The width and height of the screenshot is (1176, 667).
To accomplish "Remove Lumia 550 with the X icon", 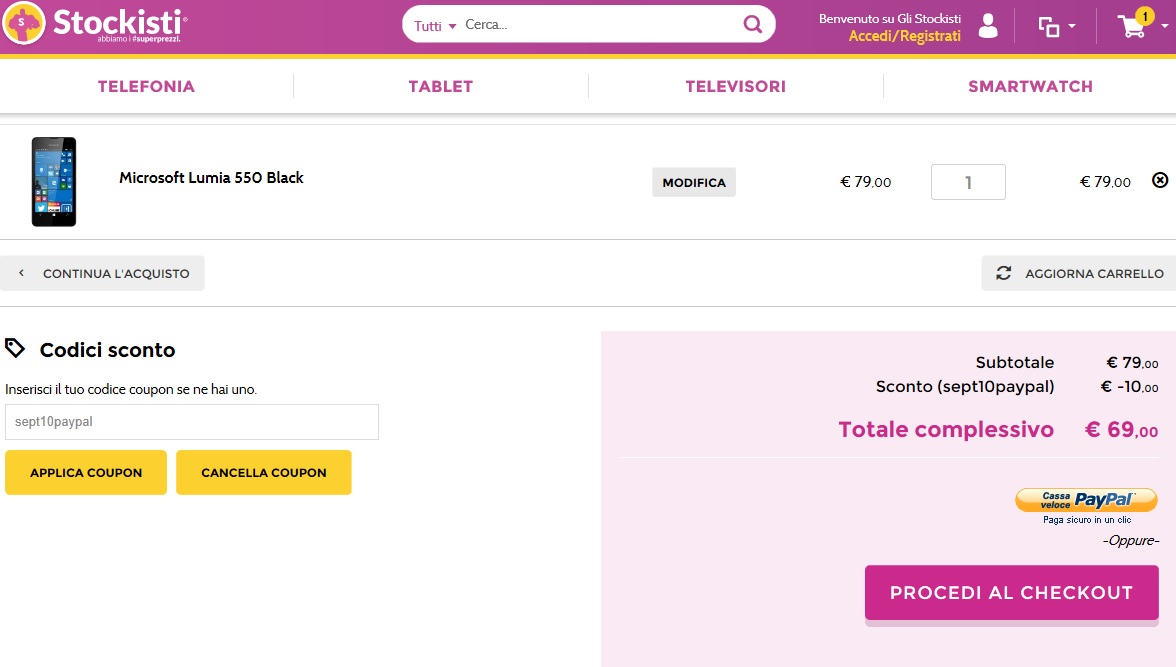I will (x=1160, y=180).
